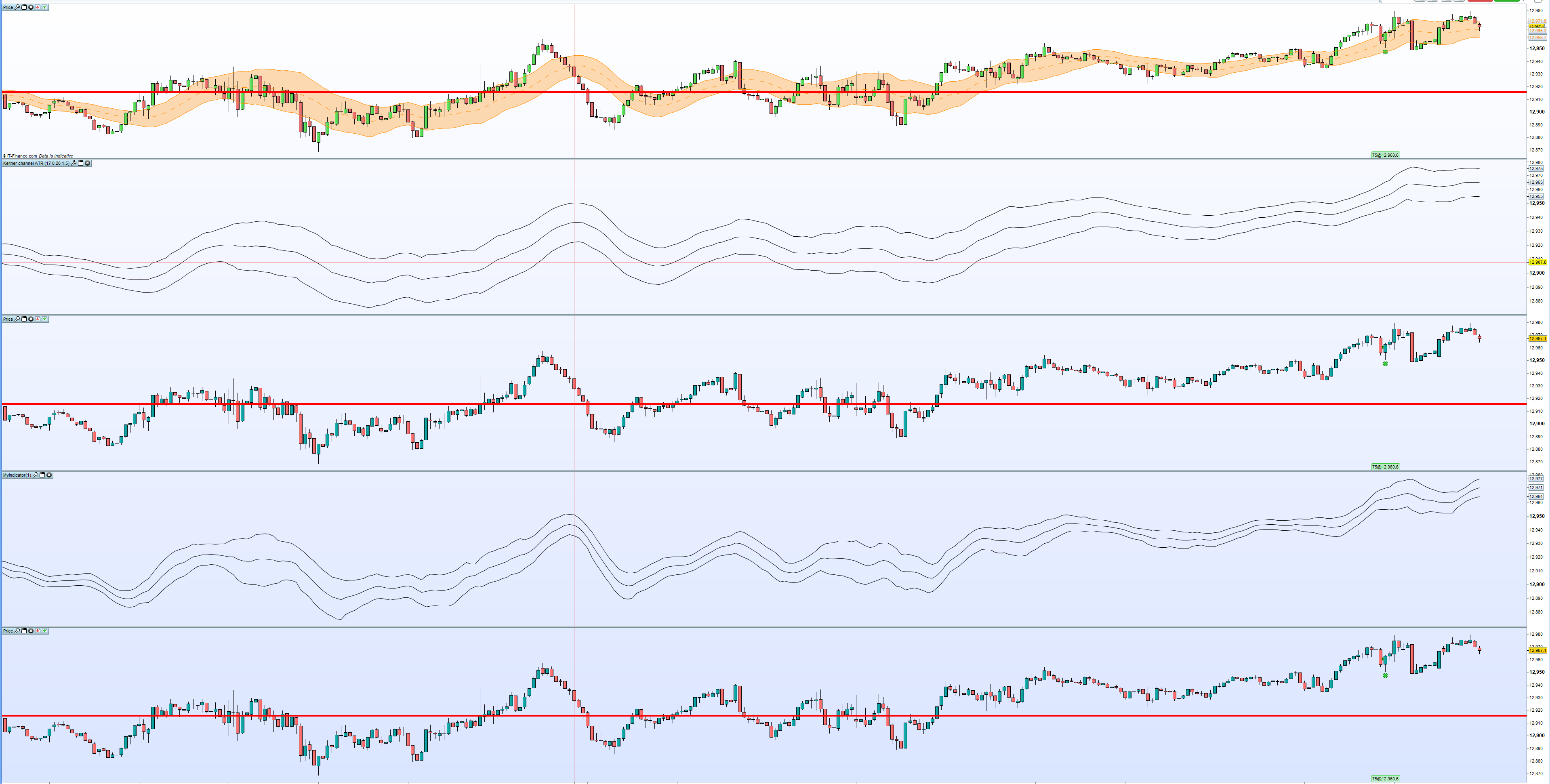Click green up-arrow in bottom Price panel
The image size is (1550, 784).
pyautogui.click(x=44, y=631)
